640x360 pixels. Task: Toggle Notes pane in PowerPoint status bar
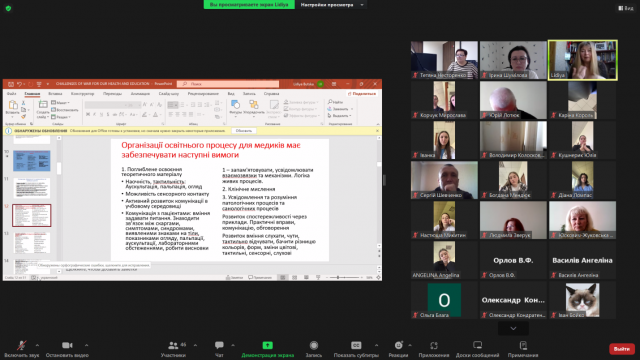click(235, 278)
